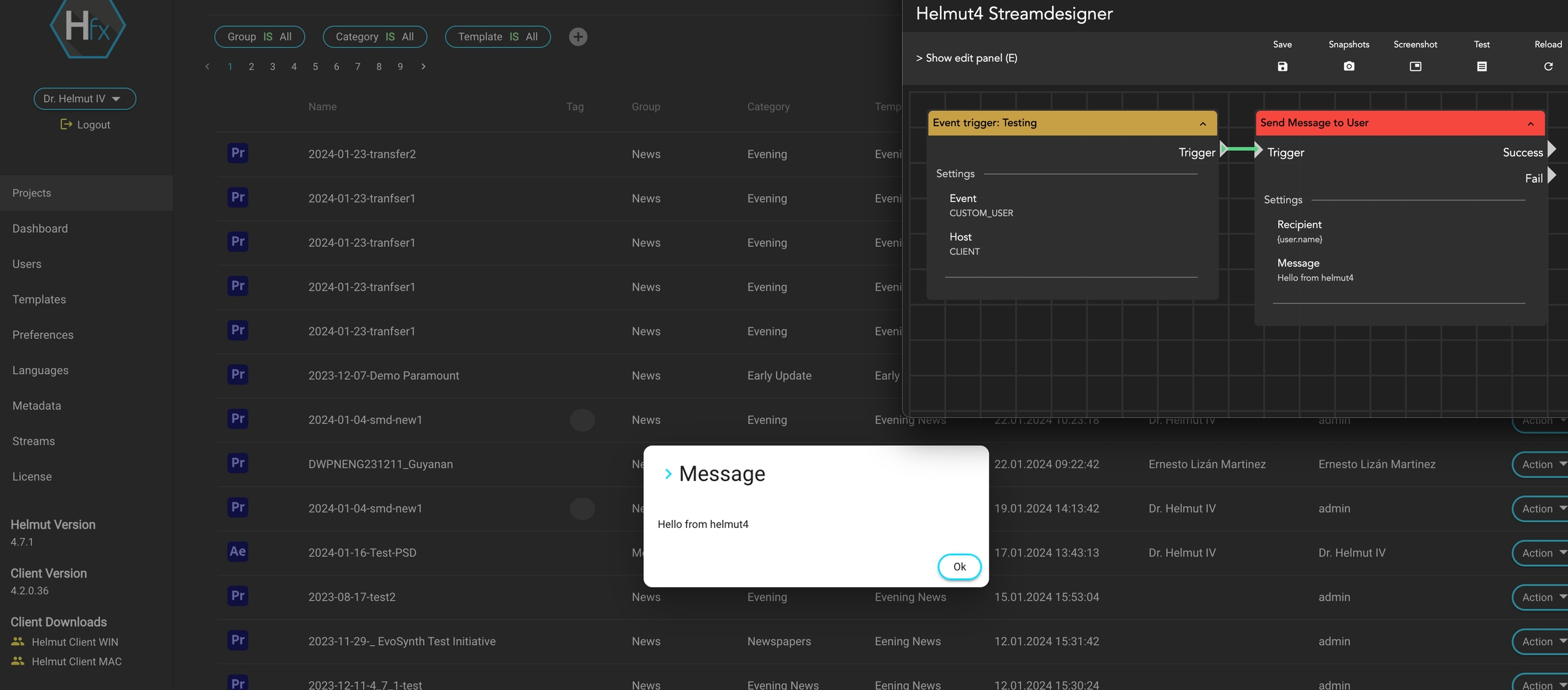This screenshot has height=690, width=1568.
Task: Go to page 5 of projects
Action: click(x=315, y=67)
